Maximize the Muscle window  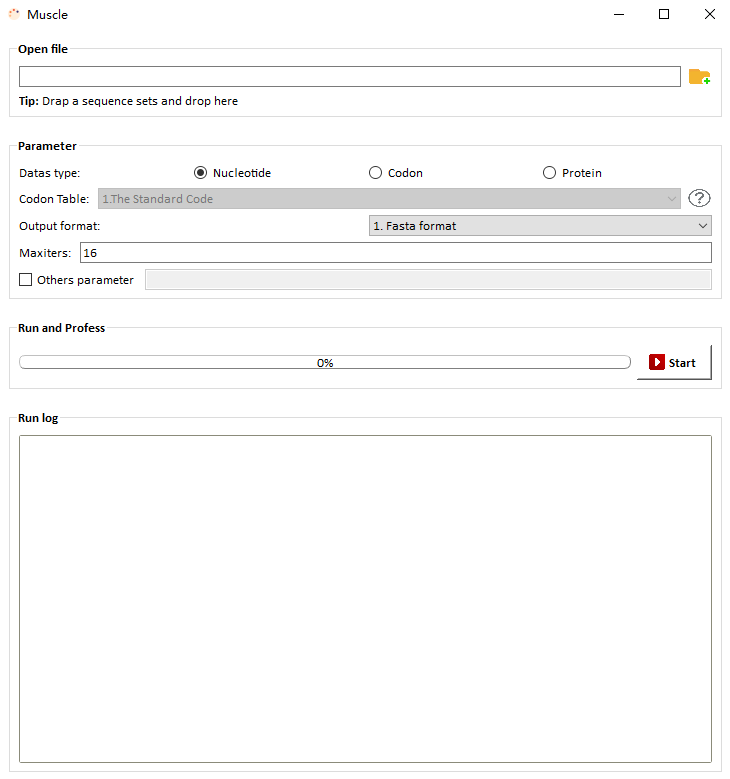tap(664, 14)
